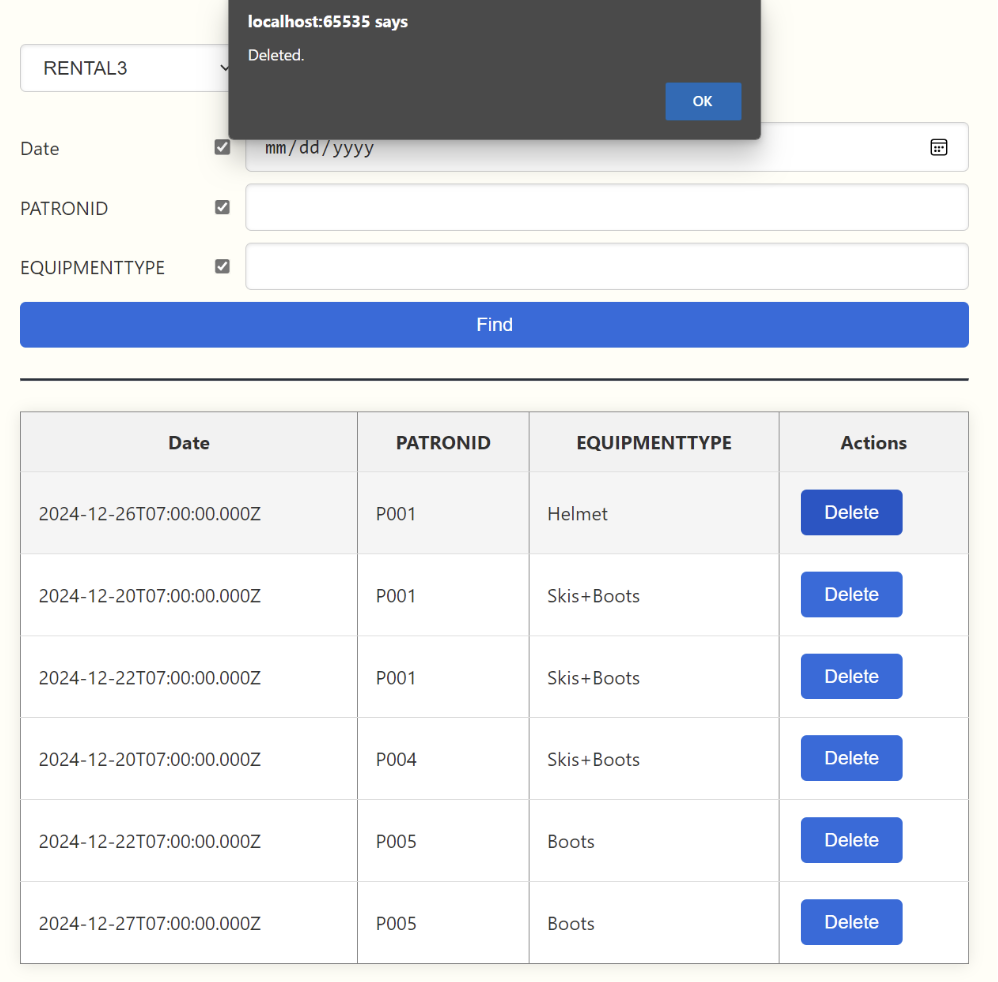This screenshot has height=982, width=998.
Task: Click the Date column header
Action: point(189,442)
